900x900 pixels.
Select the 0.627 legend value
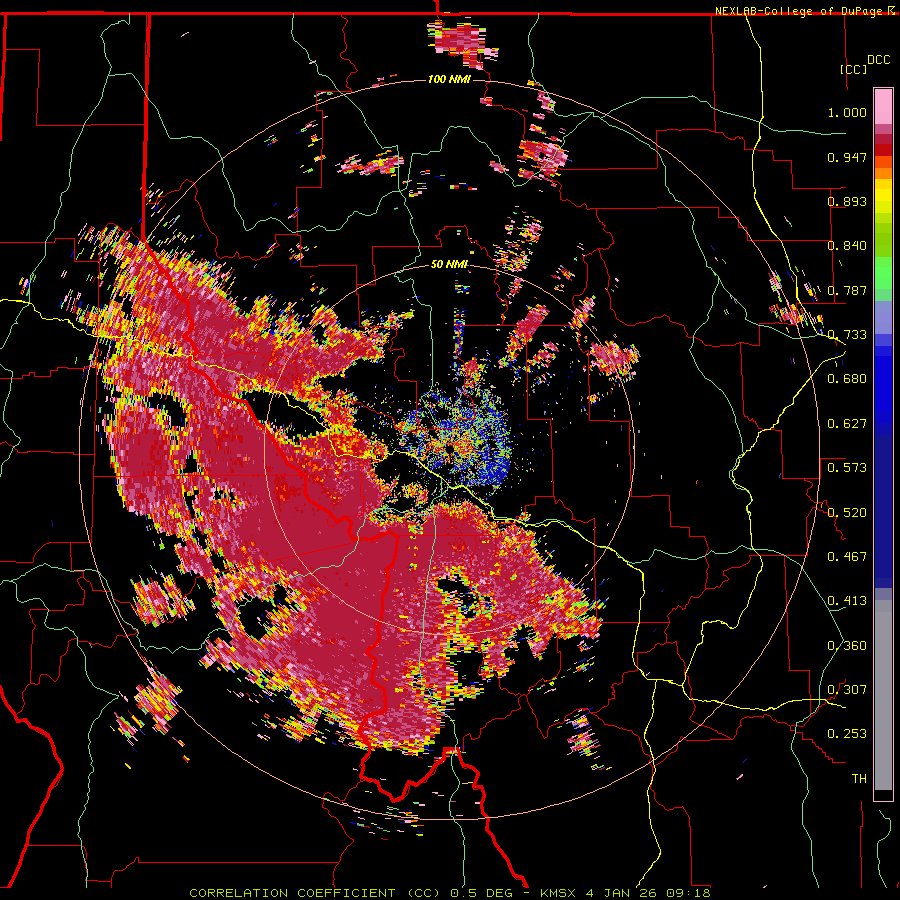click(x=847, y=424)
